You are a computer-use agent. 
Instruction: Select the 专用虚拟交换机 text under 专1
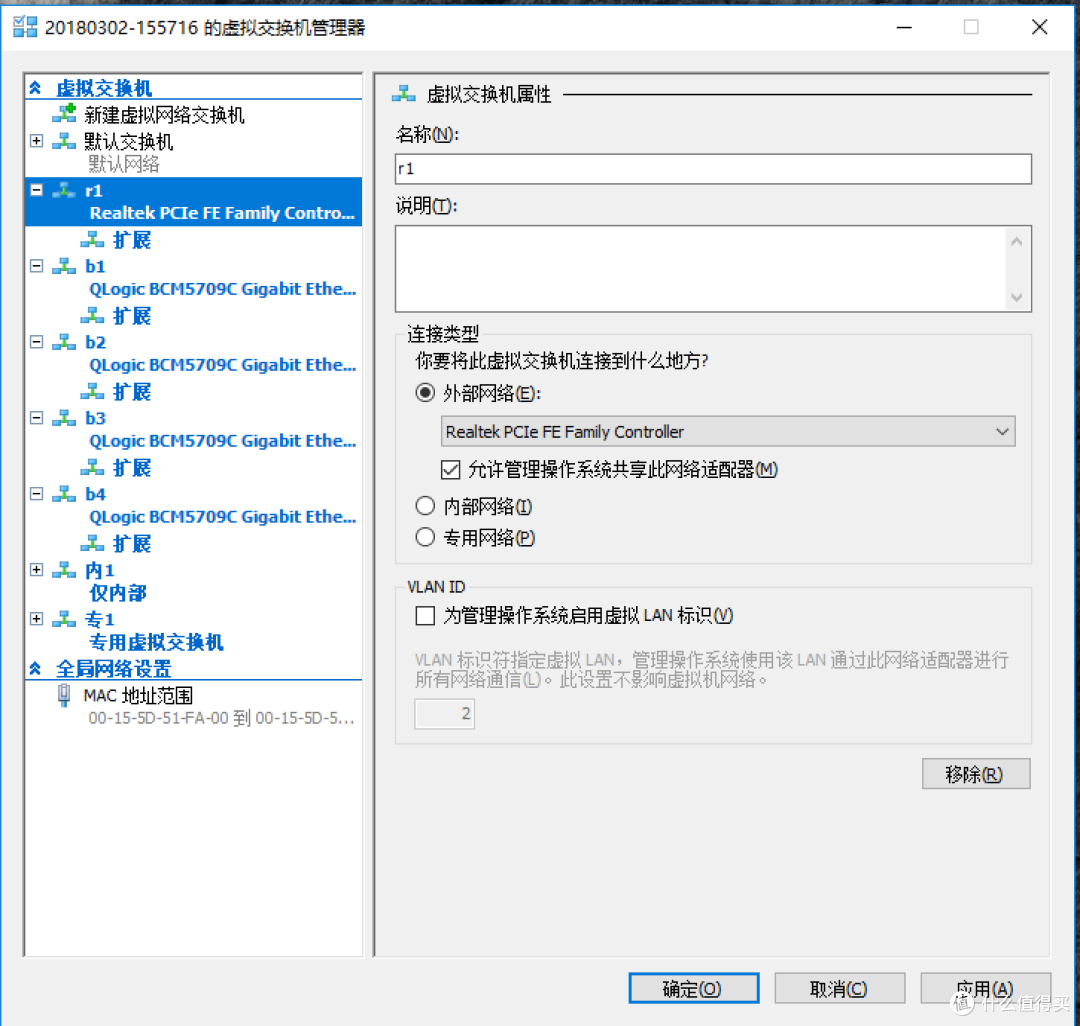(156, 642)
